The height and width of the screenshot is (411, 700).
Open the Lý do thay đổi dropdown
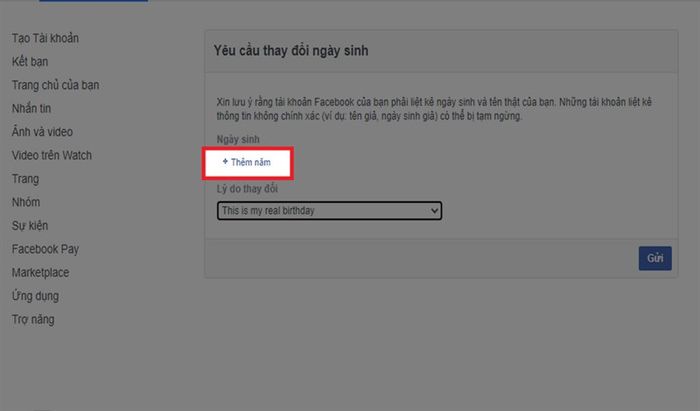(x=329, y=211)
